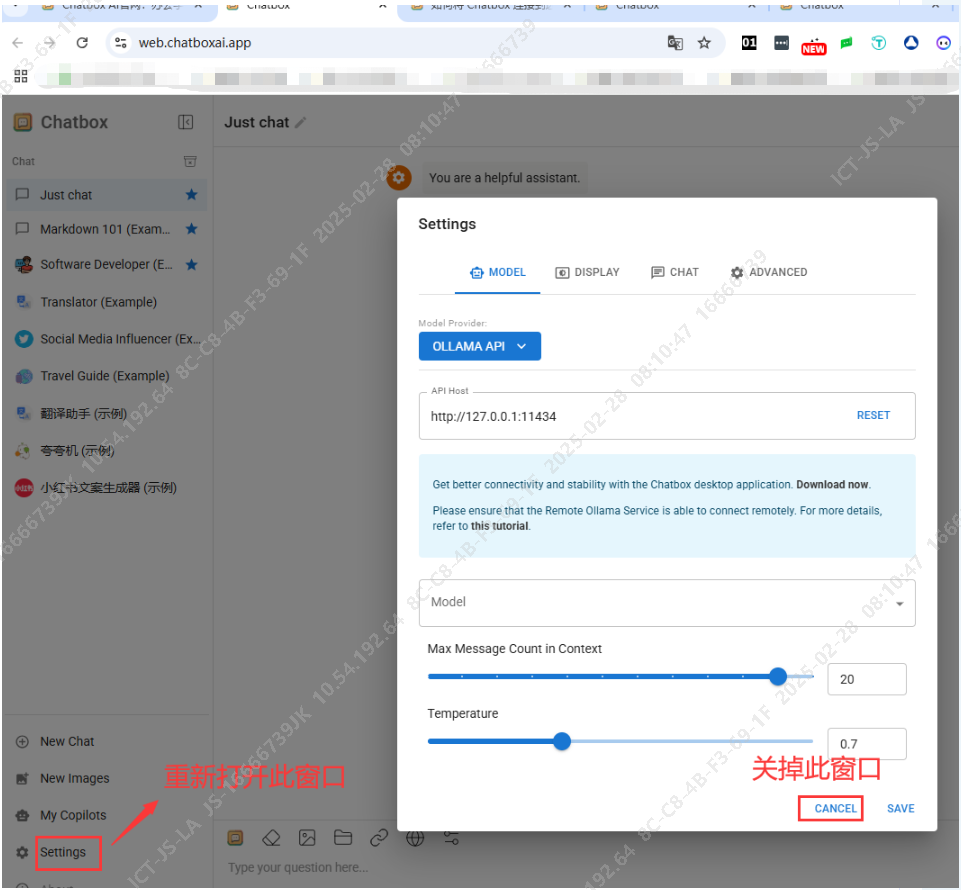Click the eraser icon above the input
This screenshot has width=961, height=890.
coord(271,838)
